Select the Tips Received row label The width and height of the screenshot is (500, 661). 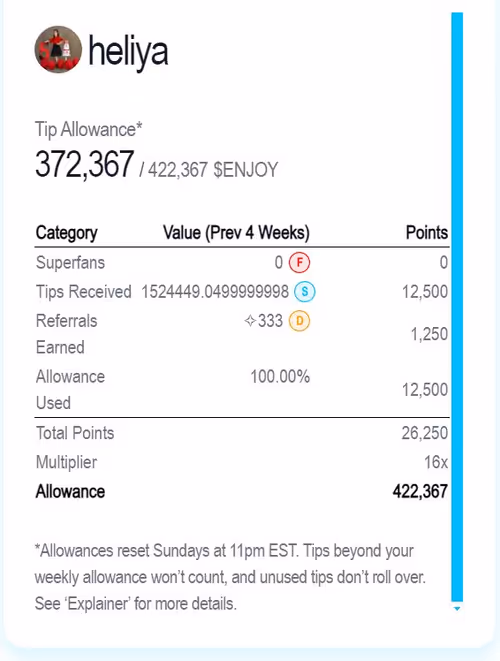click(x=83, y=292)
